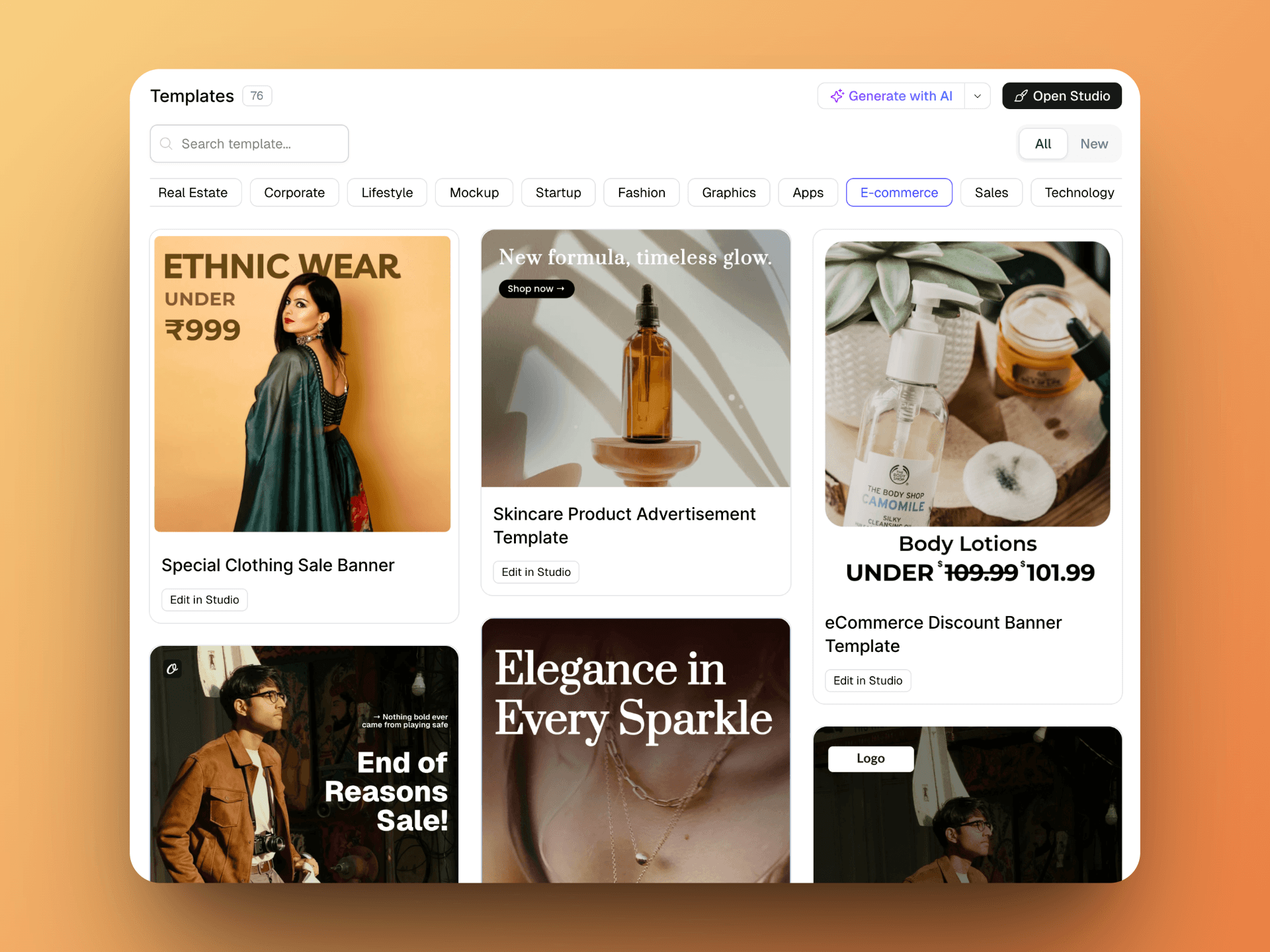This screenshot has width=1270, height=952.
Task: Click inside the Search template field
Action: [x=249, y=143]
